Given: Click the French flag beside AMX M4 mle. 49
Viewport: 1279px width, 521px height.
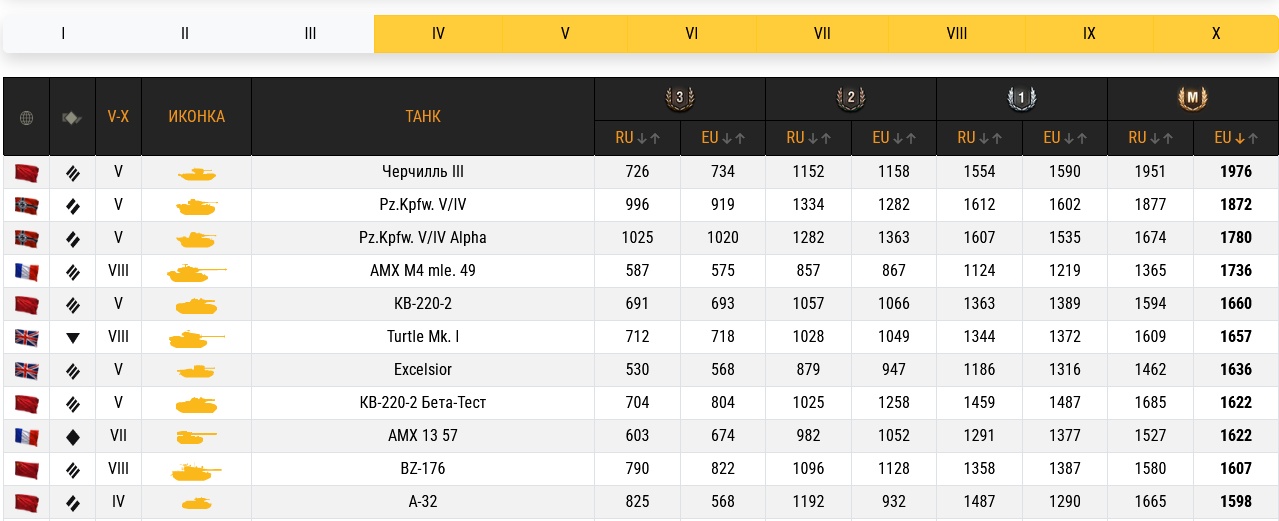Looking at the screenshot, I should coord(26,271).
